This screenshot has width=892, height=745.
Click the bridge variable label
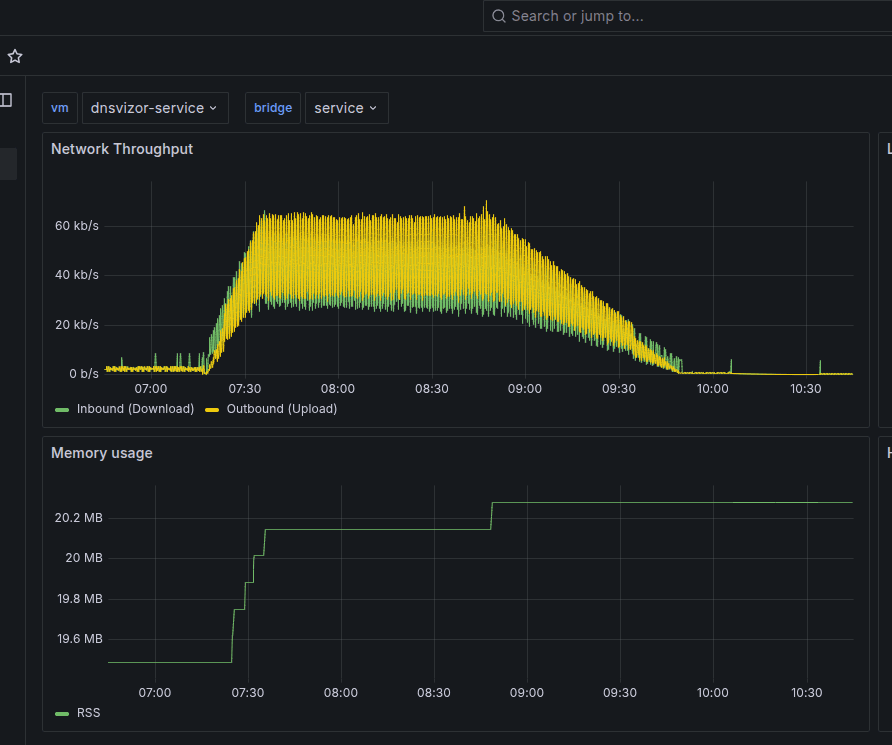[272, 108]
